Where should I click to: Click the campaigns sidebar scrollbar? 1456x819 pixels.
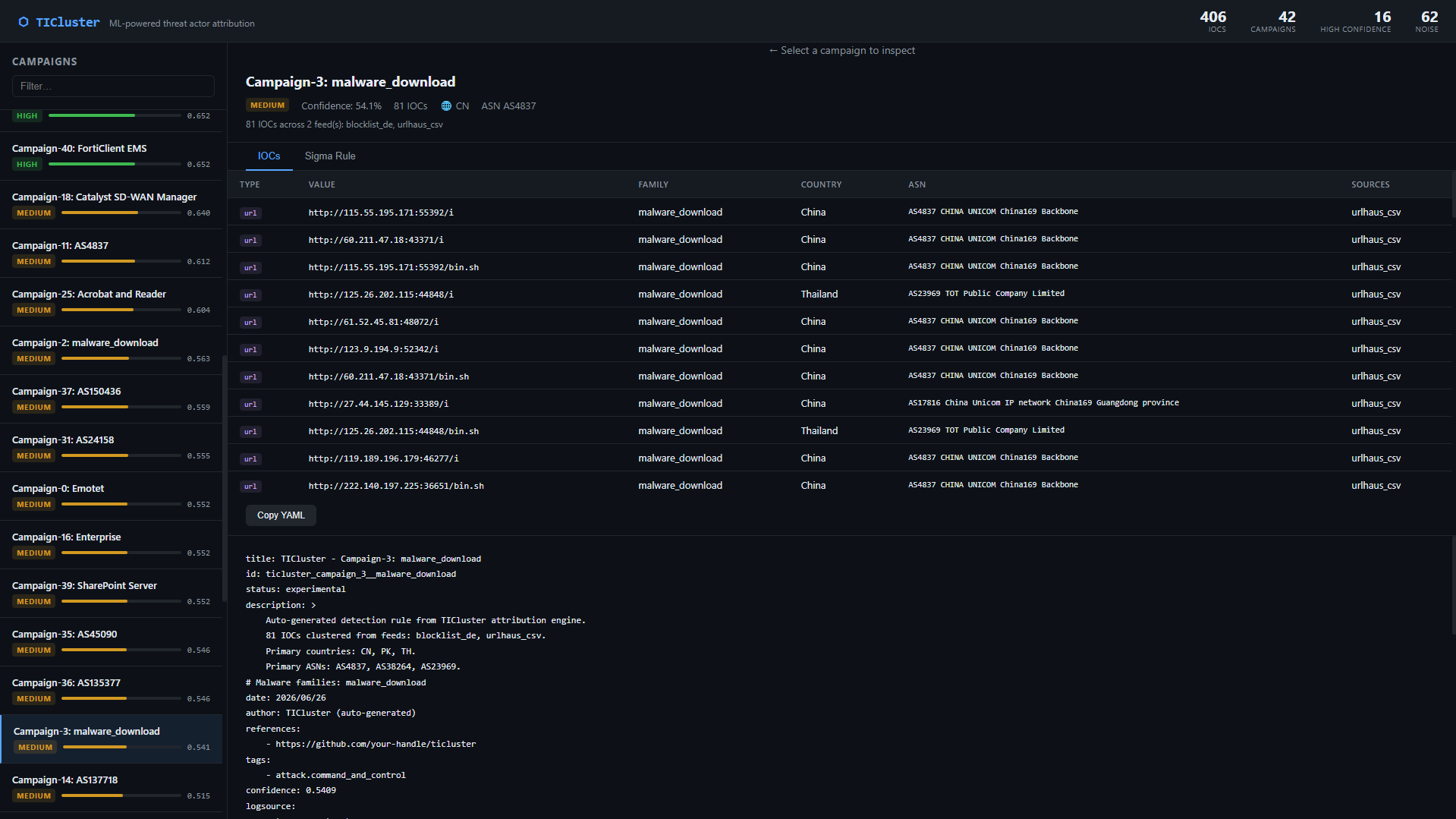point(225,478)
